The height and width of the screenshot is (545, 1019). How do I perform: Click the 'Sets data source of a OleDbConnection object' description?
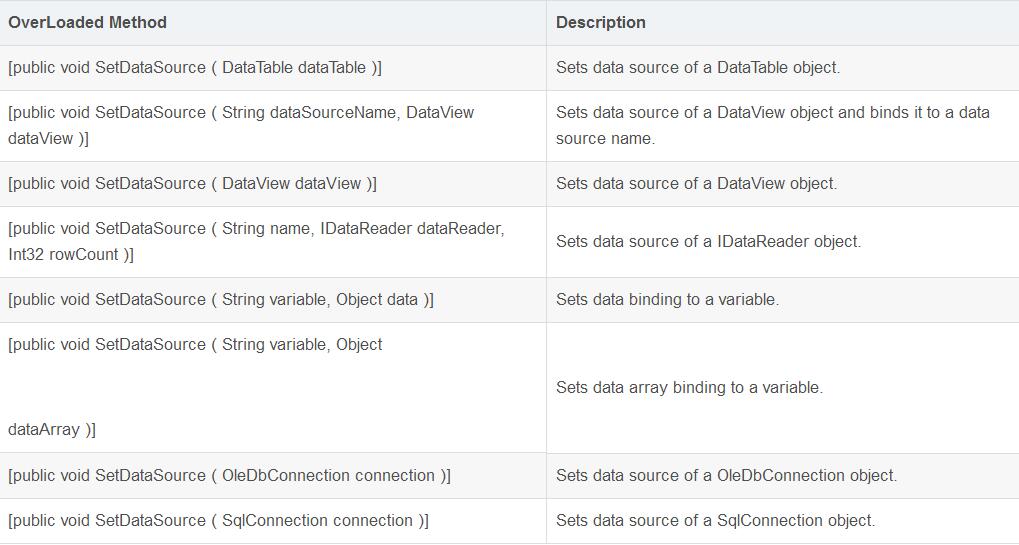point(726,476)
